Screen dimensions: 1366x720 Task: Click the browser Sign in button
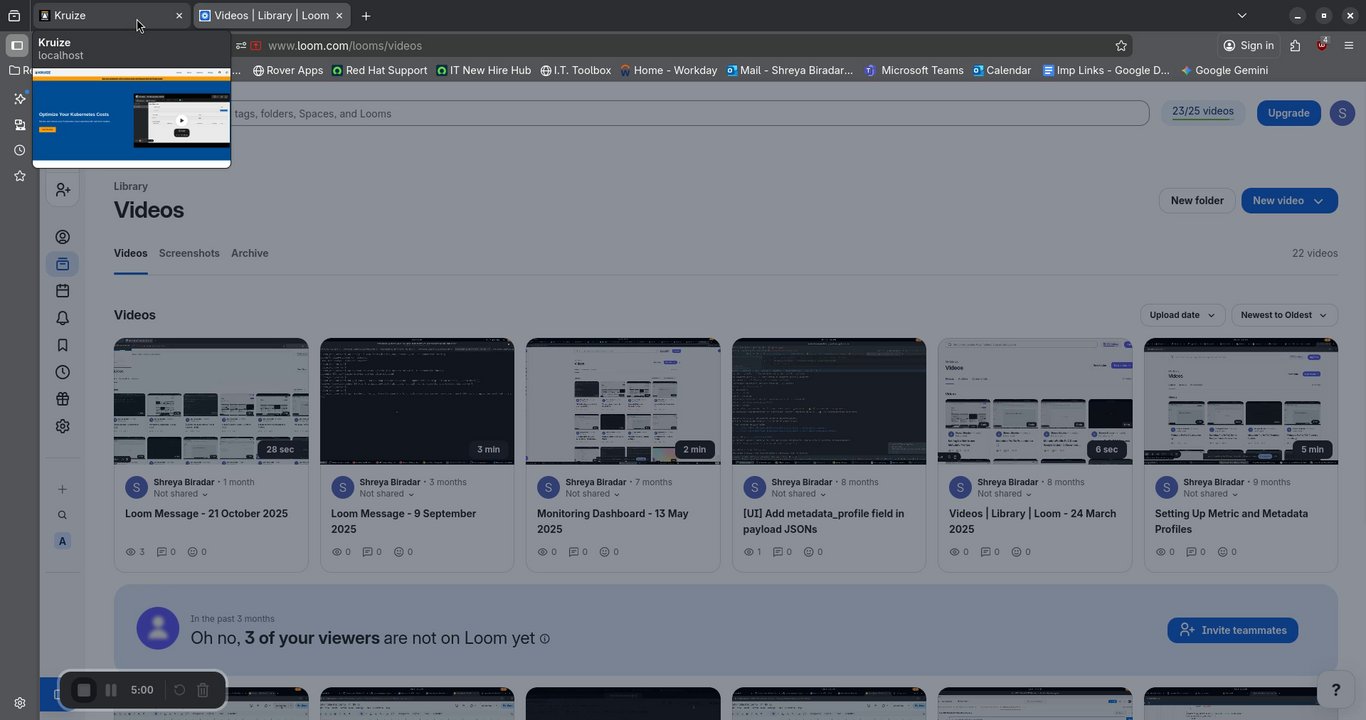coord(1248,45)
